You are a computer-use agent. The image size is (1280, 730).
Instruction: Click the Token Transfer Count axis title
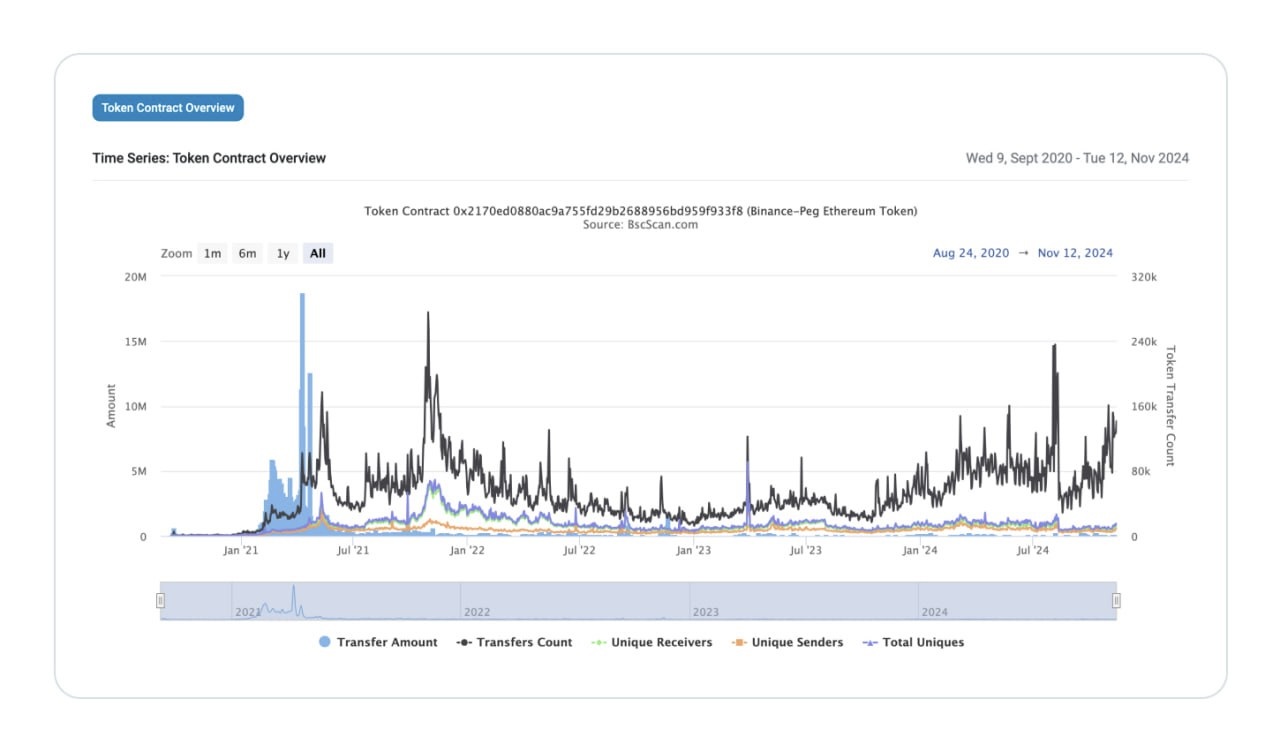pos(1170,406)
